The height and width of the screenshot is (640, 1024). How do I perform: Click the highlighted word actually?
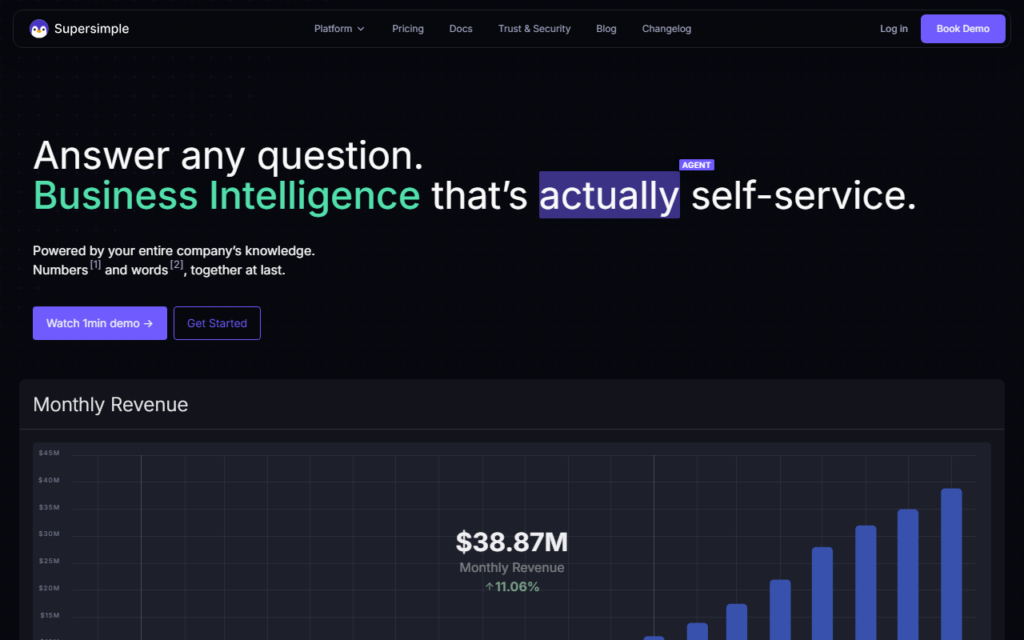tap(609, 195)
